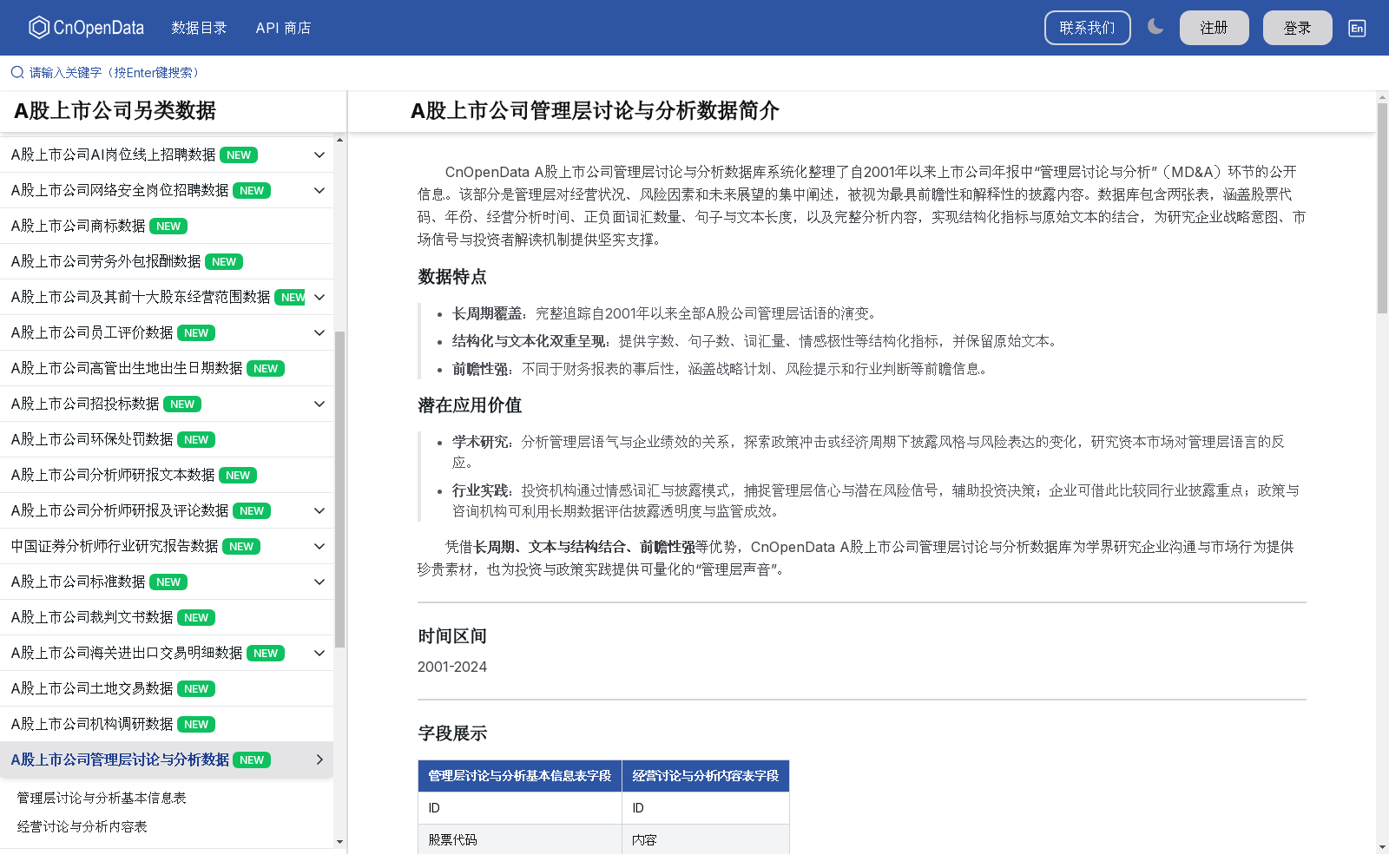Click NEW badge beside 环保处罚数据
The height and width of the screenshot is (868, 1389).
point(196,439)
